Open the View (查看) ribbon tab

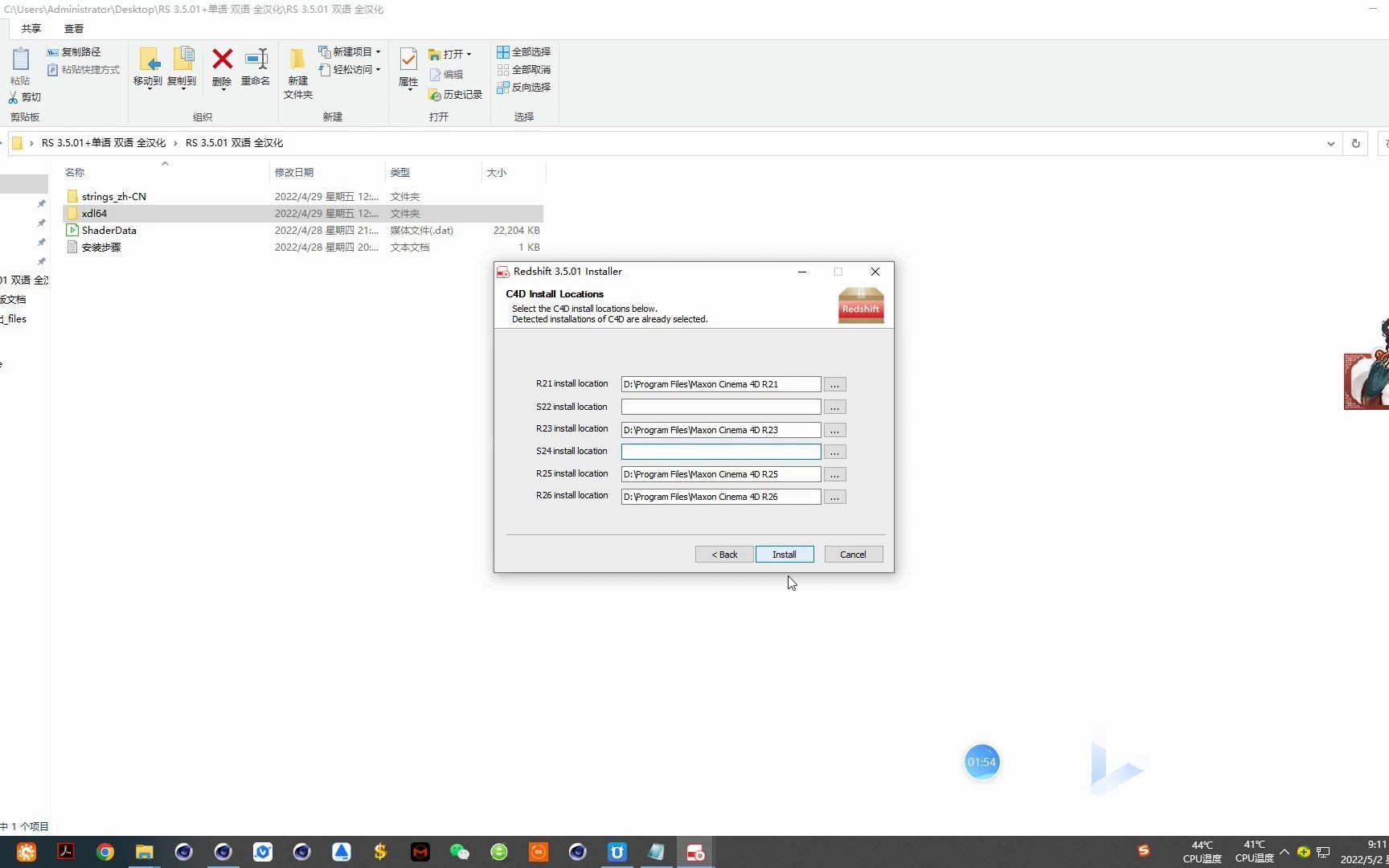pyautogui.click(x=74, y=29)
